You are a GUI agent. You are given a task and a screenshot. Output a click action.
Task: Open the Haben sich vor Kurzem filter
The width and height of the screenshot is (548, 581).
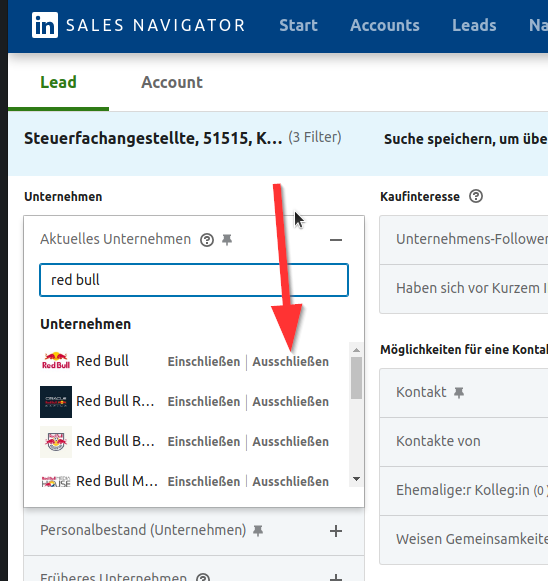click(464, 289)
